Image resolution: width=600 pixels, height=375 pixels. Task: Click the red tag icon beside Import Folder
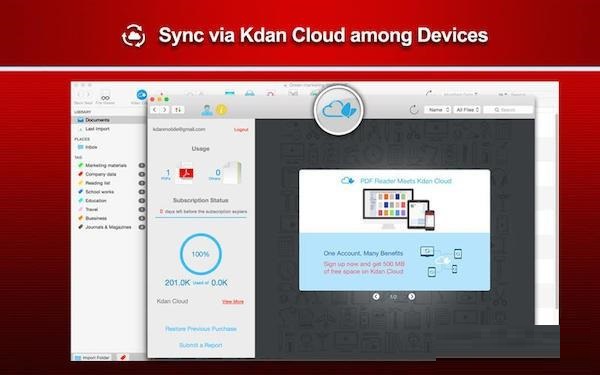[122, 357]
